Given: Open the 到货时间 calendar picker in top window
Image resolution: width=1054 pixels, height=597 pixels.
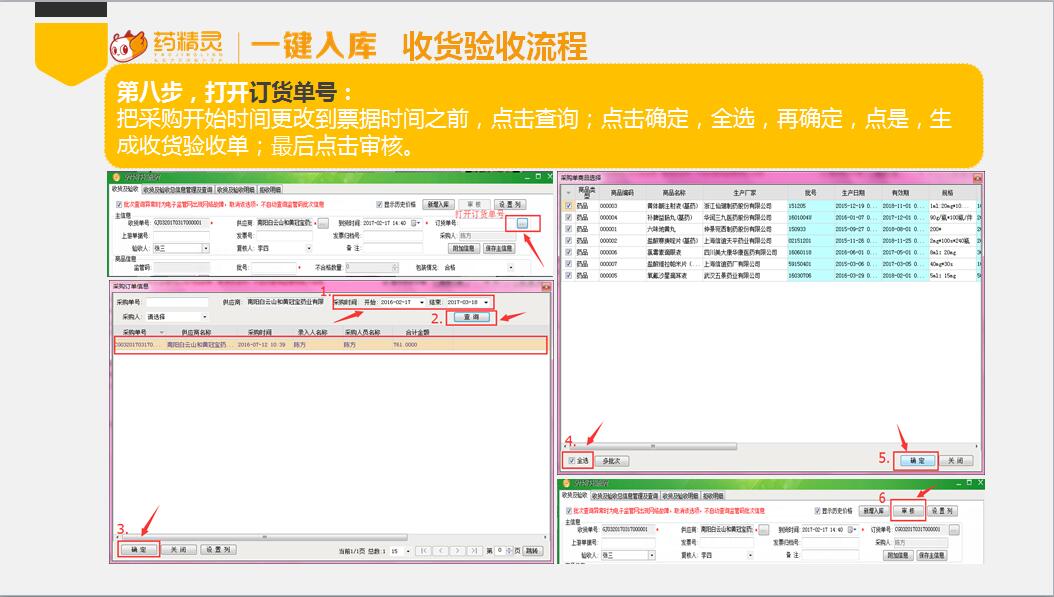Looking at the screenshot, I should pyautogui.click(x=416, y=223).
